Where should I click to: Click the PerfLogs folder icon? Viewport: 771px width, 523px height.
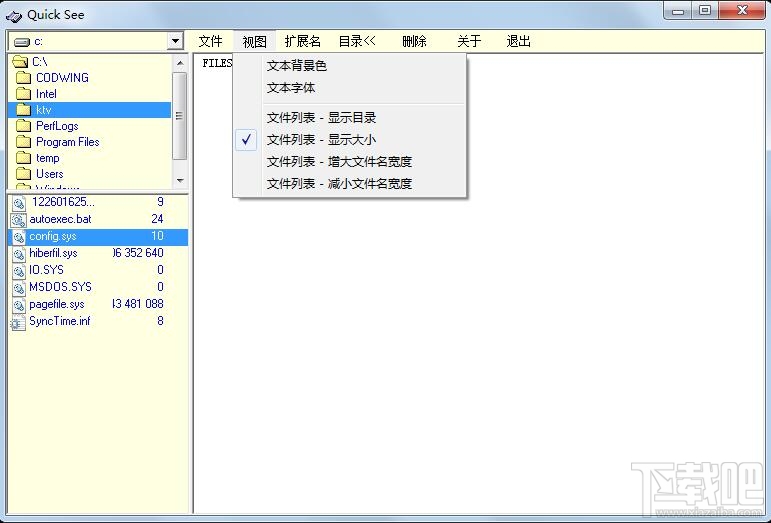(x=23, y=126)
